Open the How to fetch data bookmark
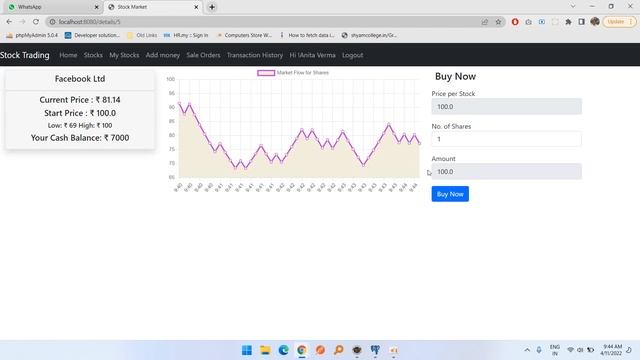Viewport: 640px width, 360px height. (307, 36)
